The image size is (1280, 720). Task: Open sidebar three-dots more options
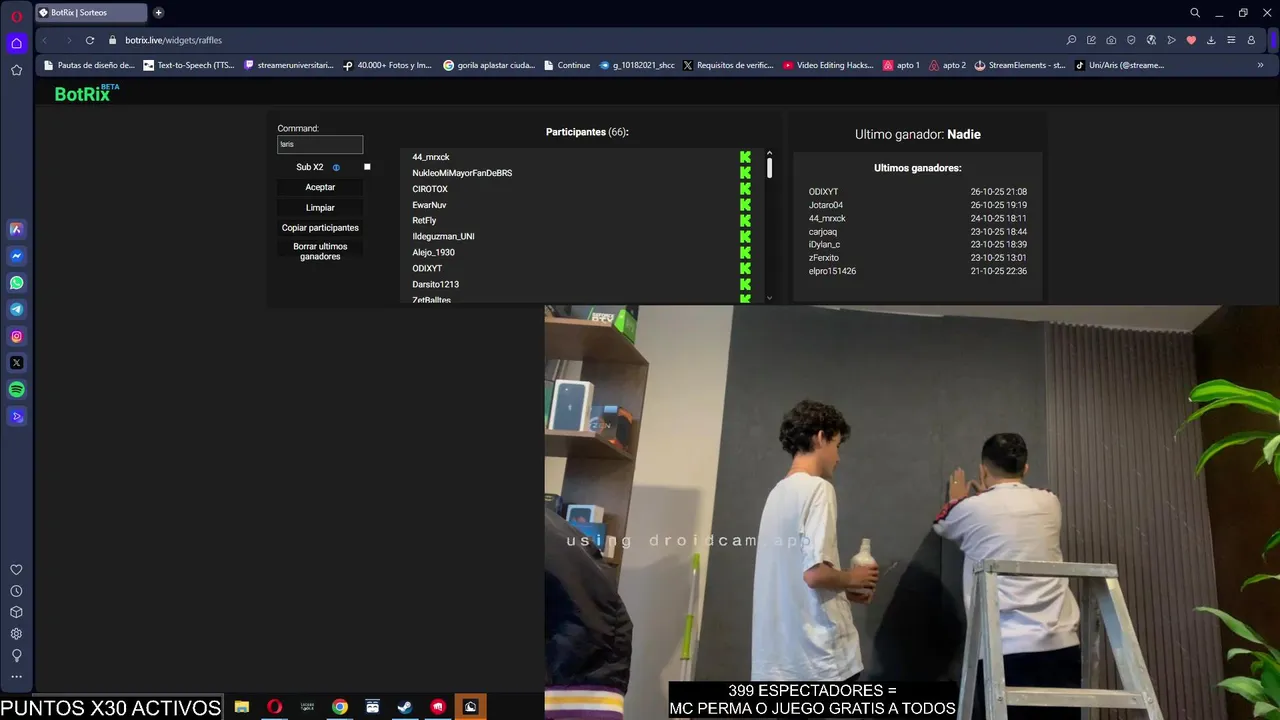point(16,677)
